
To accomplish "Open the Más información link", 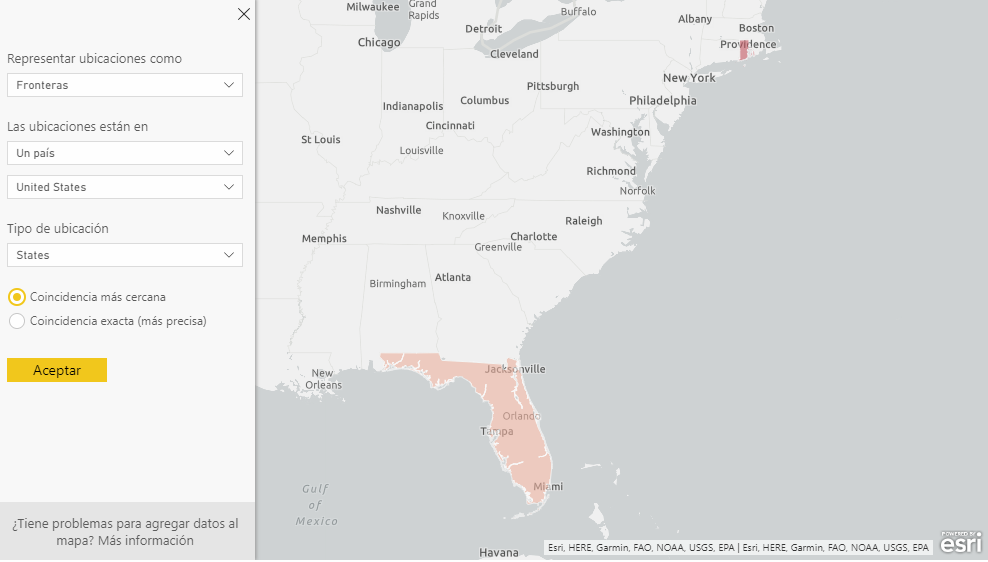I will 146,541.
